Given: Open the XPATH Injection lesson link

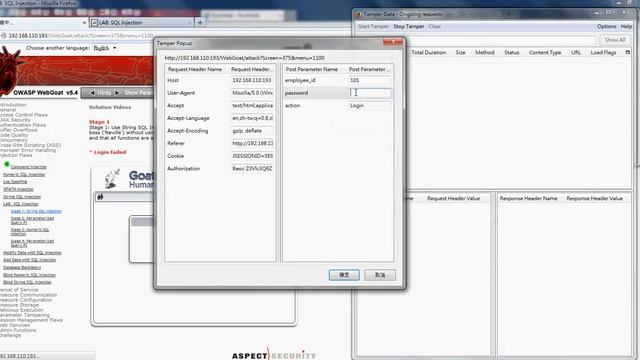Looking at the screenshot, I should 18,189.
